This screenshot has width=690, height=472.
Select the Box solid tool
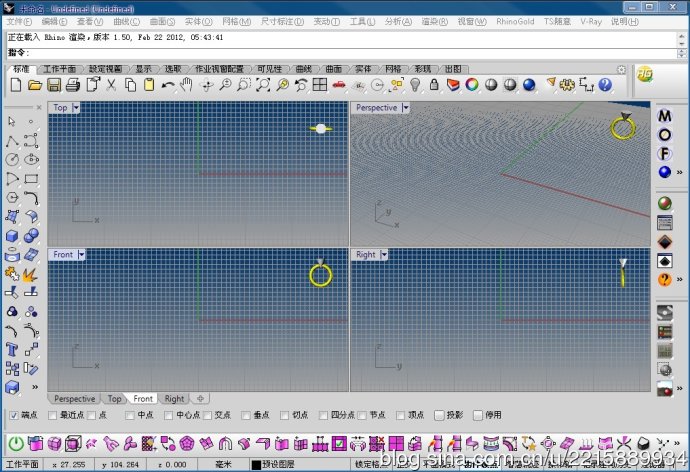12,236
